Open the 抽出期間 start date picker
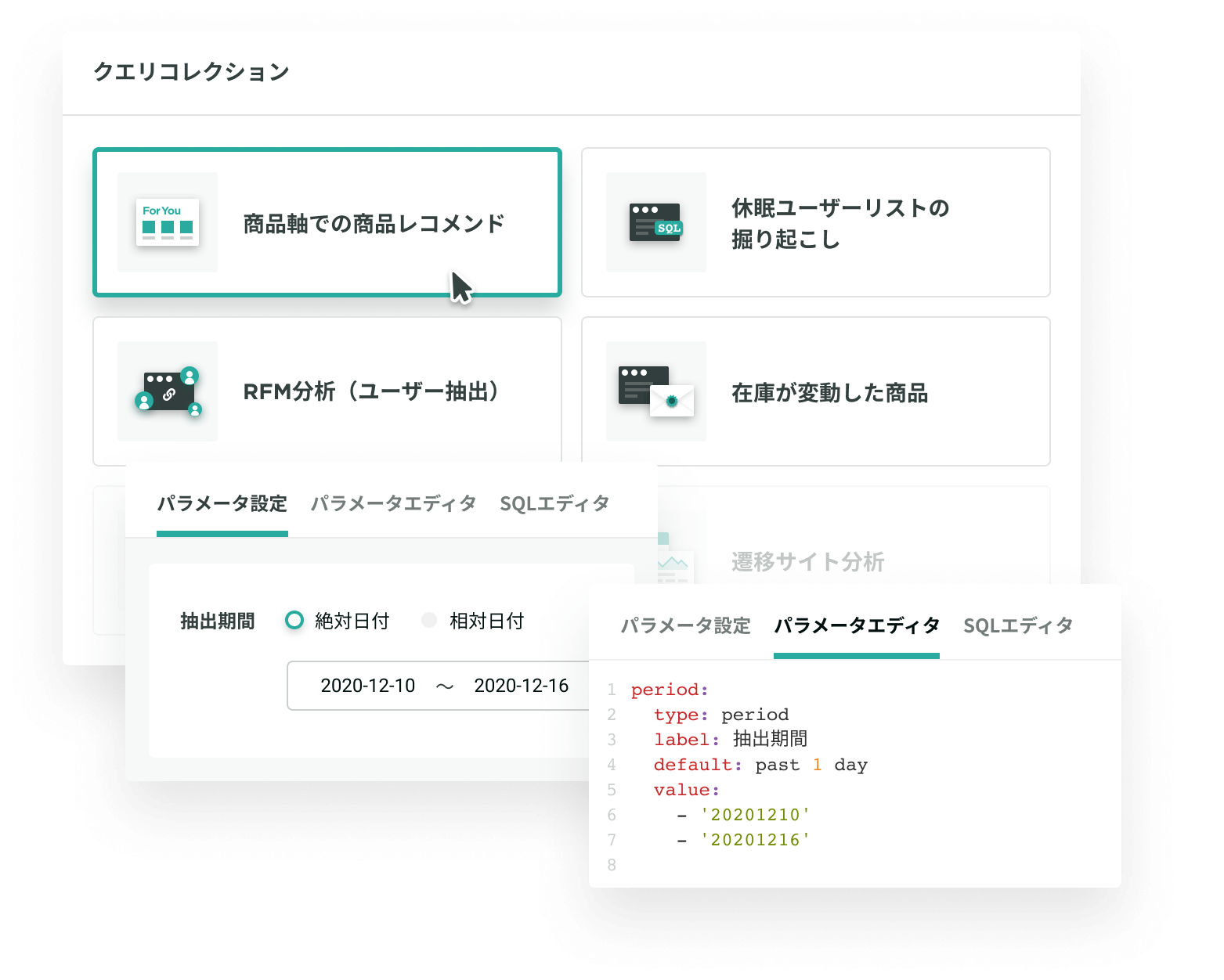Screen dimensions: 1224x980 367,686
